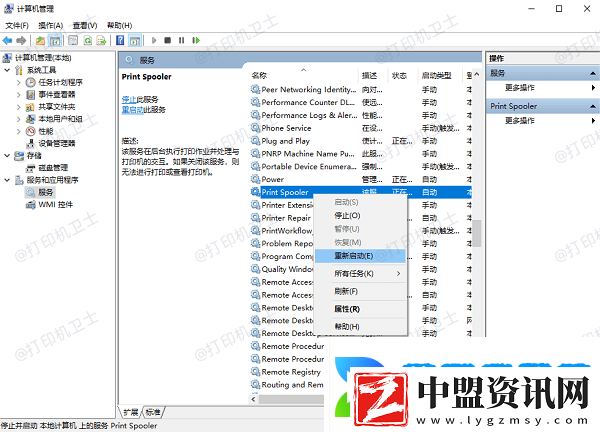Select the Phone Service row
Screen dimensions: 600x432
click(x=361, y=128)
